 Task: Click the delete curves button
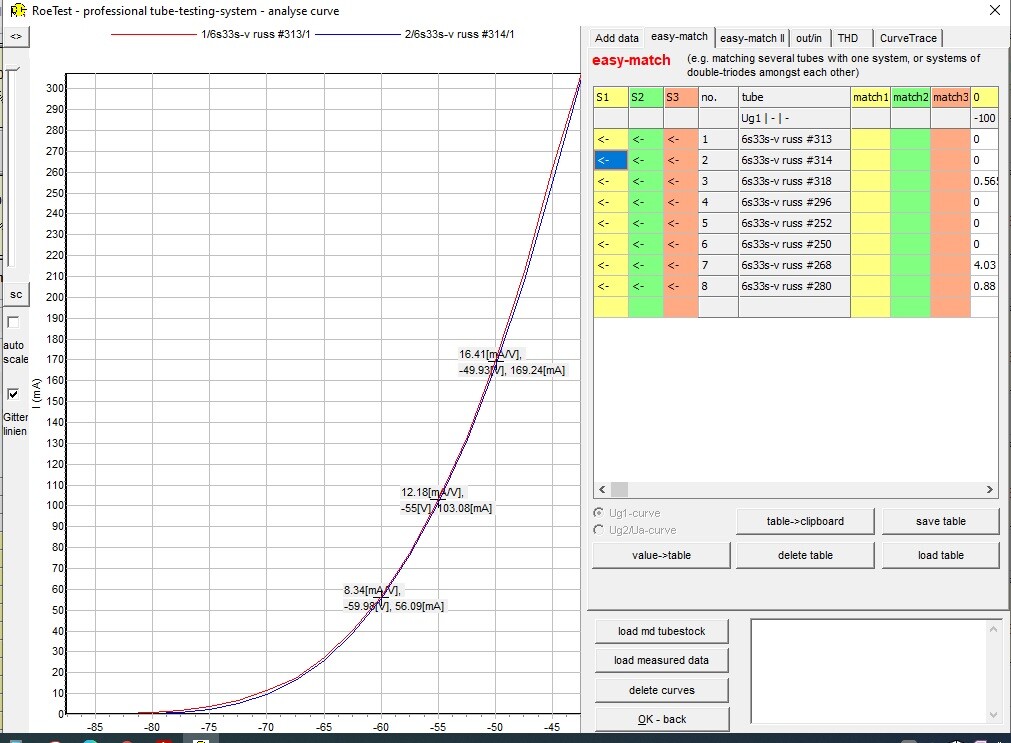click(x=662, y=690)
